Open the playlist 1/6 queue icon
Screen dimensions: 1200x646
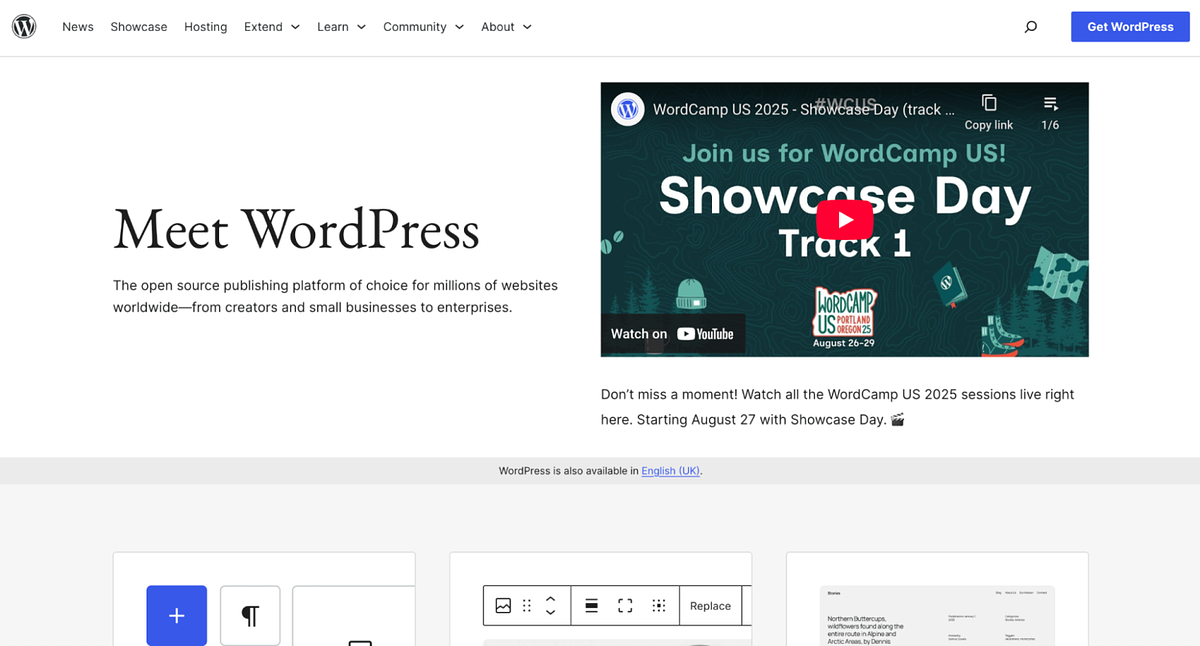[x=1050, y=103]
